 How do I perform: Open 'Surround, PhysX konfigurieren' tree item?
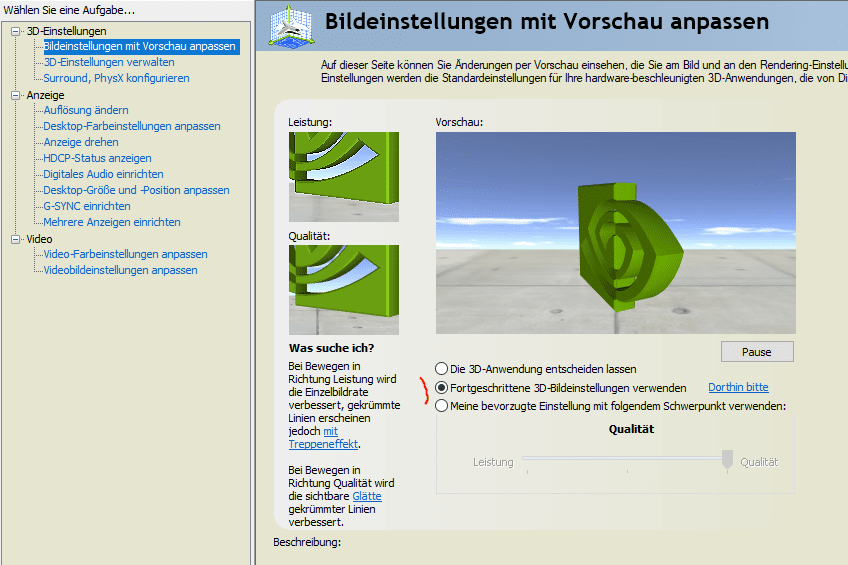point(116,78)
